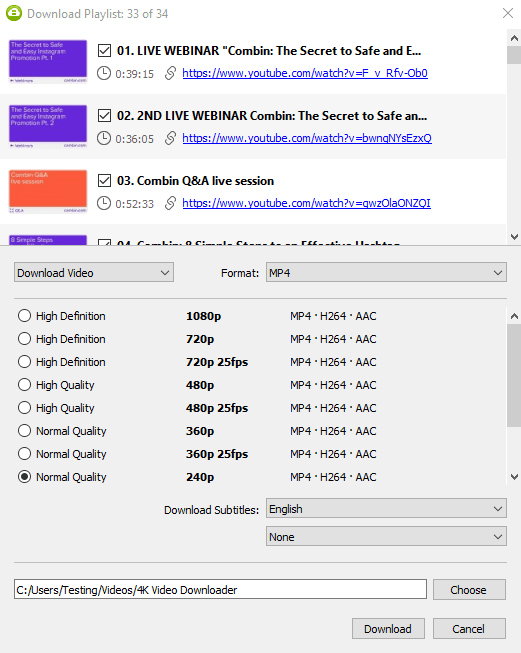This screenshot has height=653, width=521.
Task: Uncheck the Combin Q&A live session checkbox
Action: tap(104, 181)
